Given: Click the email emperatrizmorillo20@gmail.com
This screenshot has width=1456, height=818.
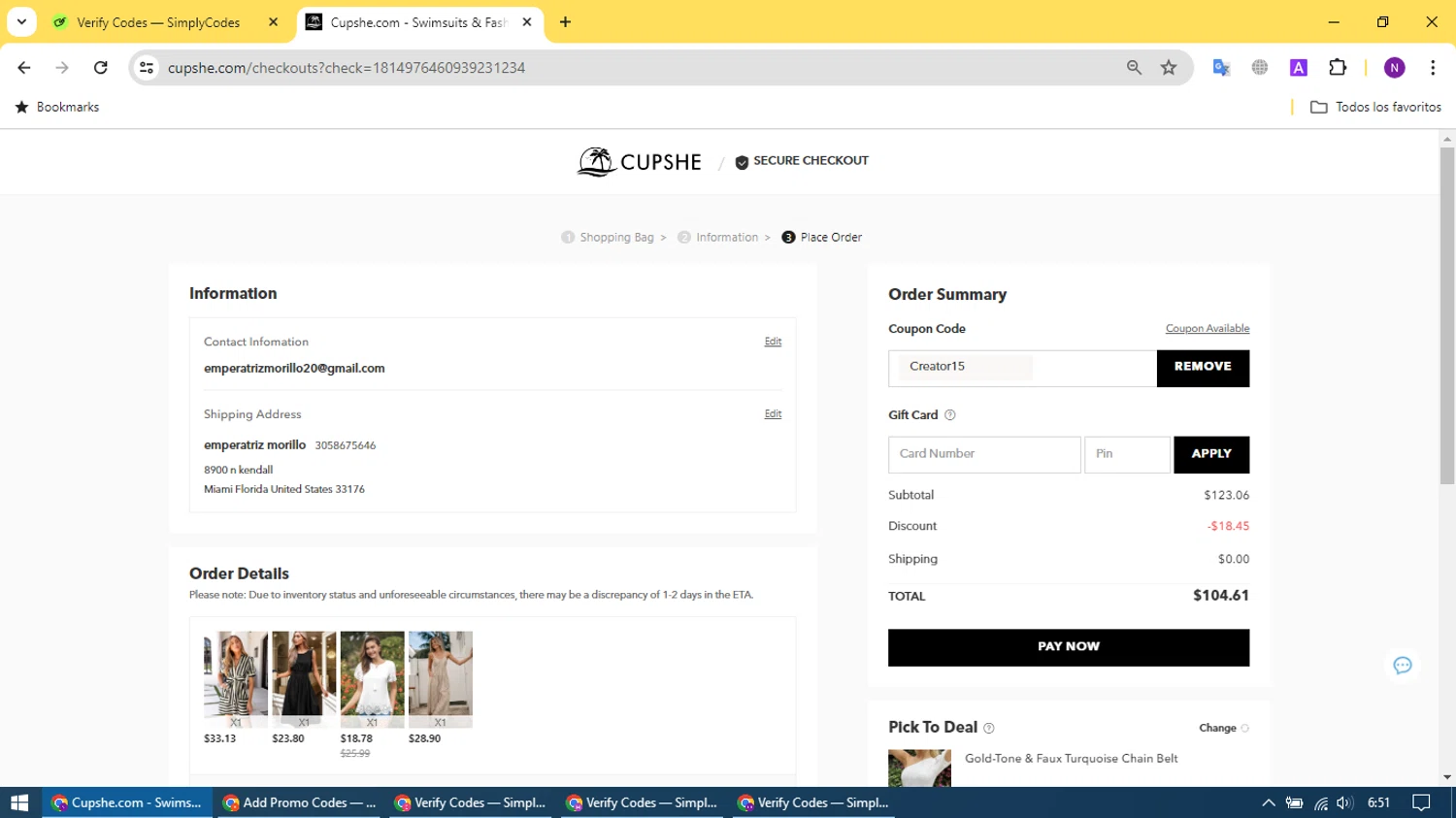Looking at the screenshot, I should (294, 369).
